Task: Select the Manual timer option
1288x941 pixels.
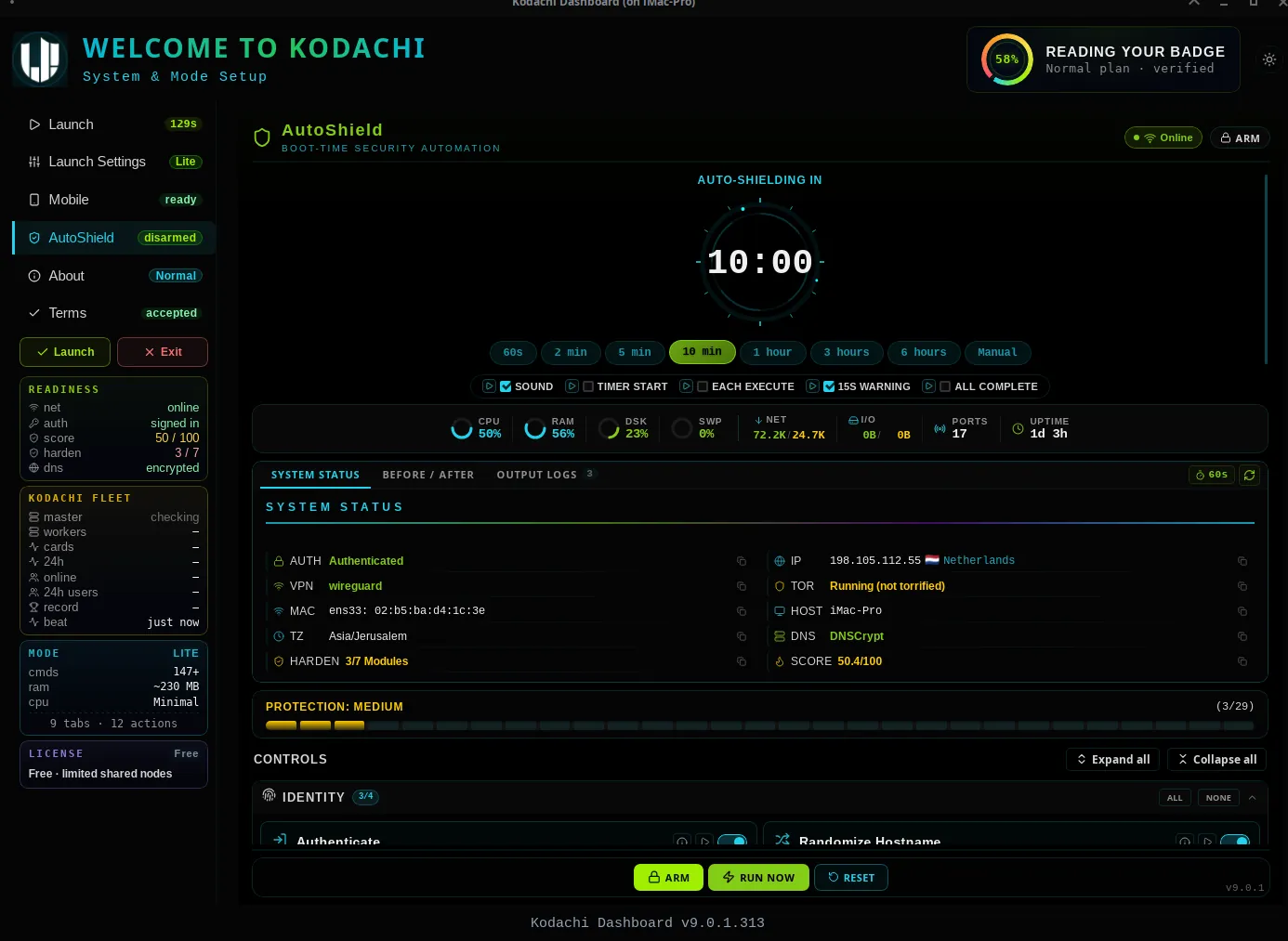Action: [x=997, y=352]
